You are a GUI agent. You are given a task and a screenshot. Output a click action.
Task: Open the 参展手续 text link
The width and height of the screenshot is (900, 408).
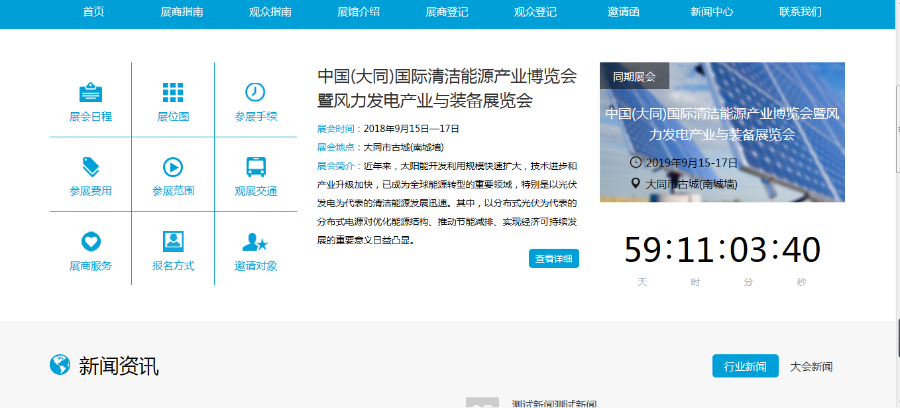(x=256, y=116)
